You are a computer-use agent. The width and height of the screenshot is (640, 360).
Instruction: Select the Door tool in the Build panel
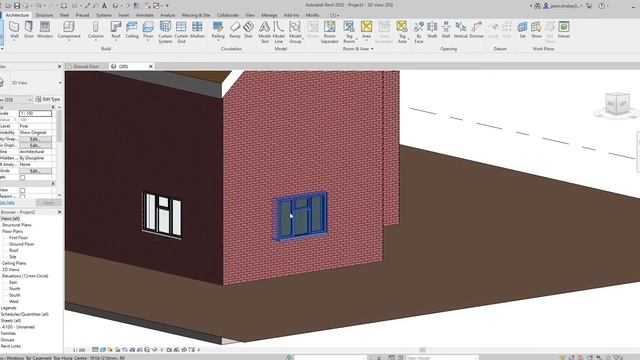pyautogui.click(x=29, y=30)
